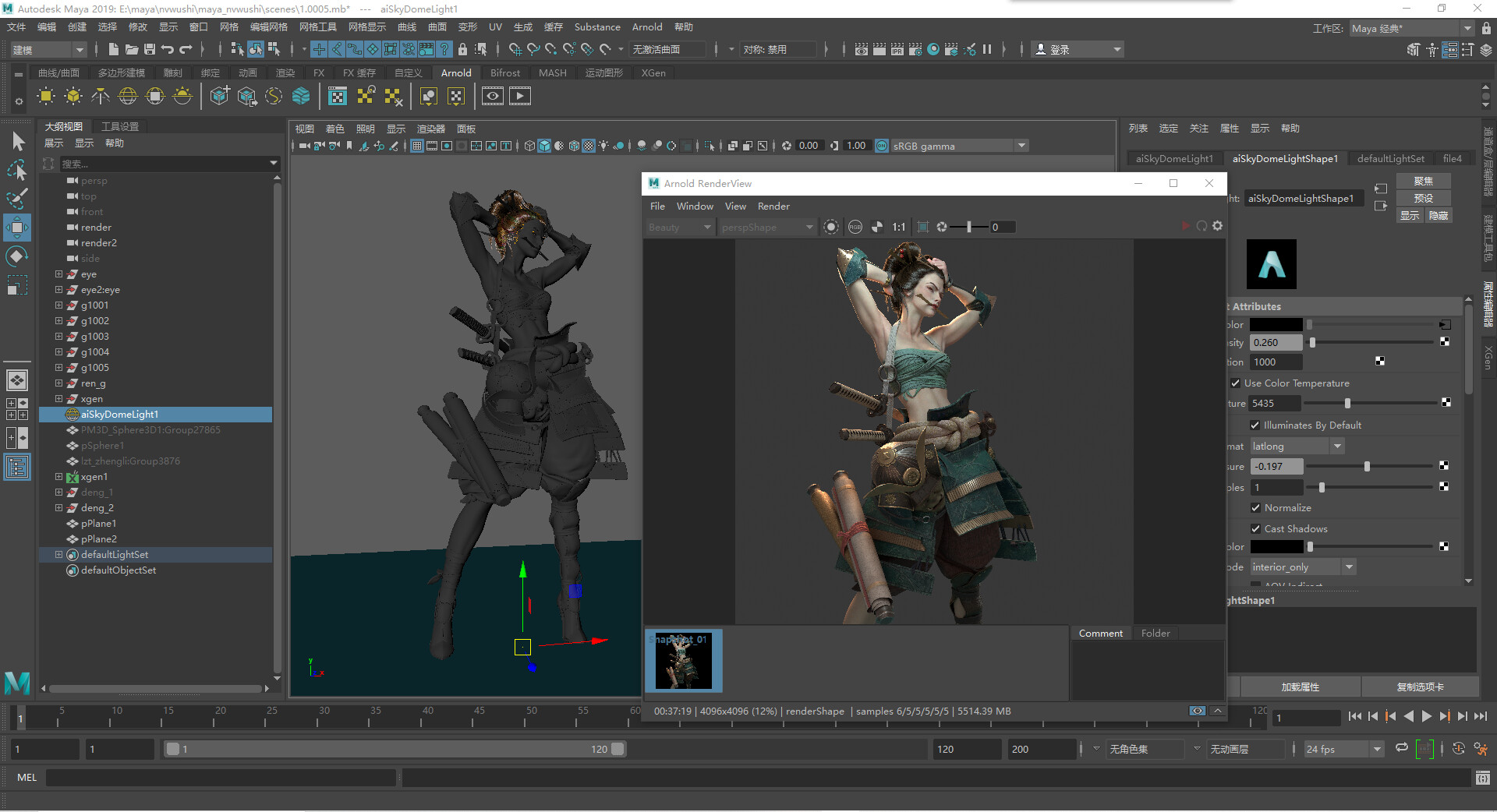1497x812 pixels.
Task: Choose the Paint Selection tool in the toolbox
Action: point(17,198)
